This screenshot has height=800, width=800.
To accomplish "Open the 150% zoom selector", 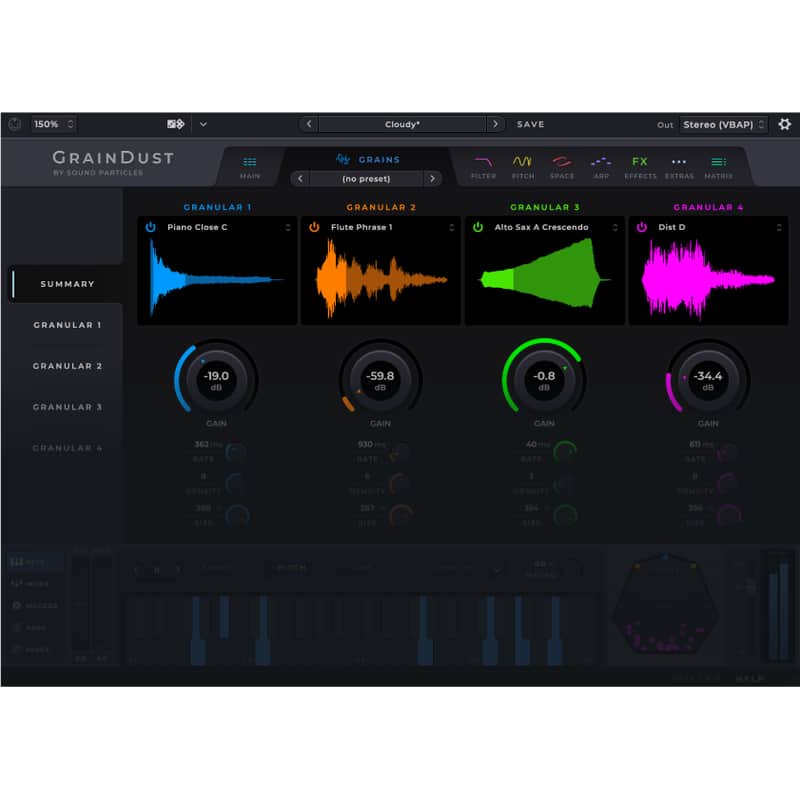I will pos(54,124).
